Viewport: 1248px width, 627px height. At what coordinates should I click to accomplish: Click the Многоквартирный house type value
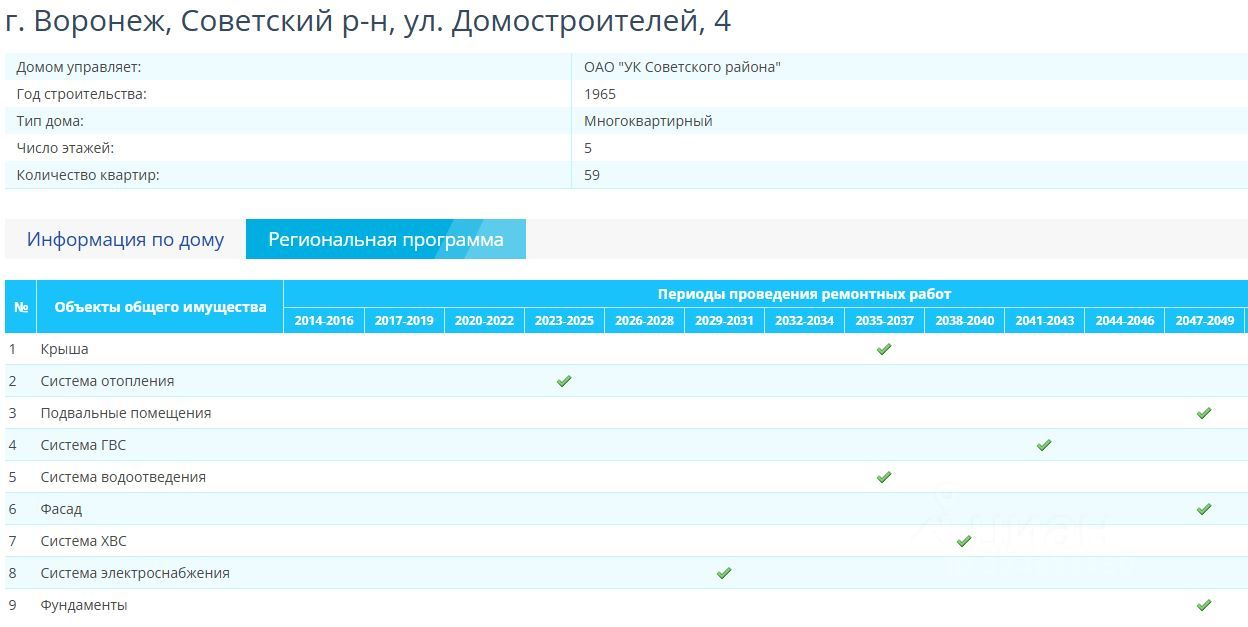pos(648,121)
